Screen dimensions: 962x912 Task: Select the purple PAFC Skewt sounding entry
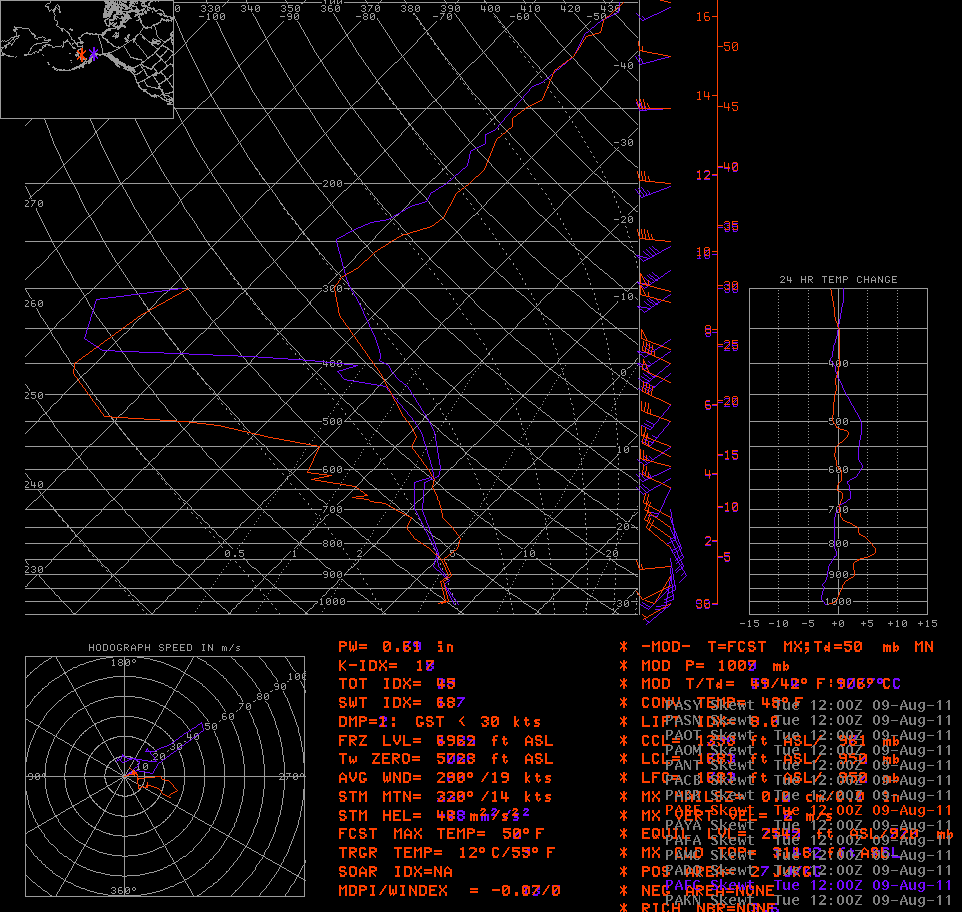(808, 885)
